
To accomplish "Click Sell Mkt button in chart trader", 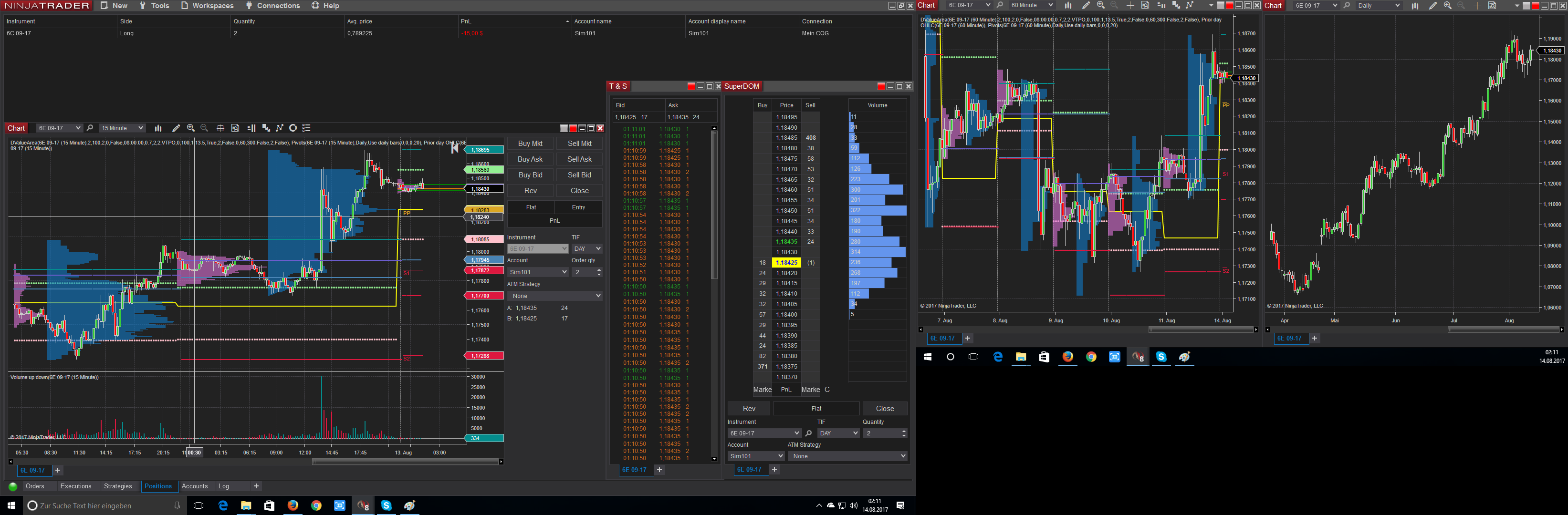I will pos(579,144).
